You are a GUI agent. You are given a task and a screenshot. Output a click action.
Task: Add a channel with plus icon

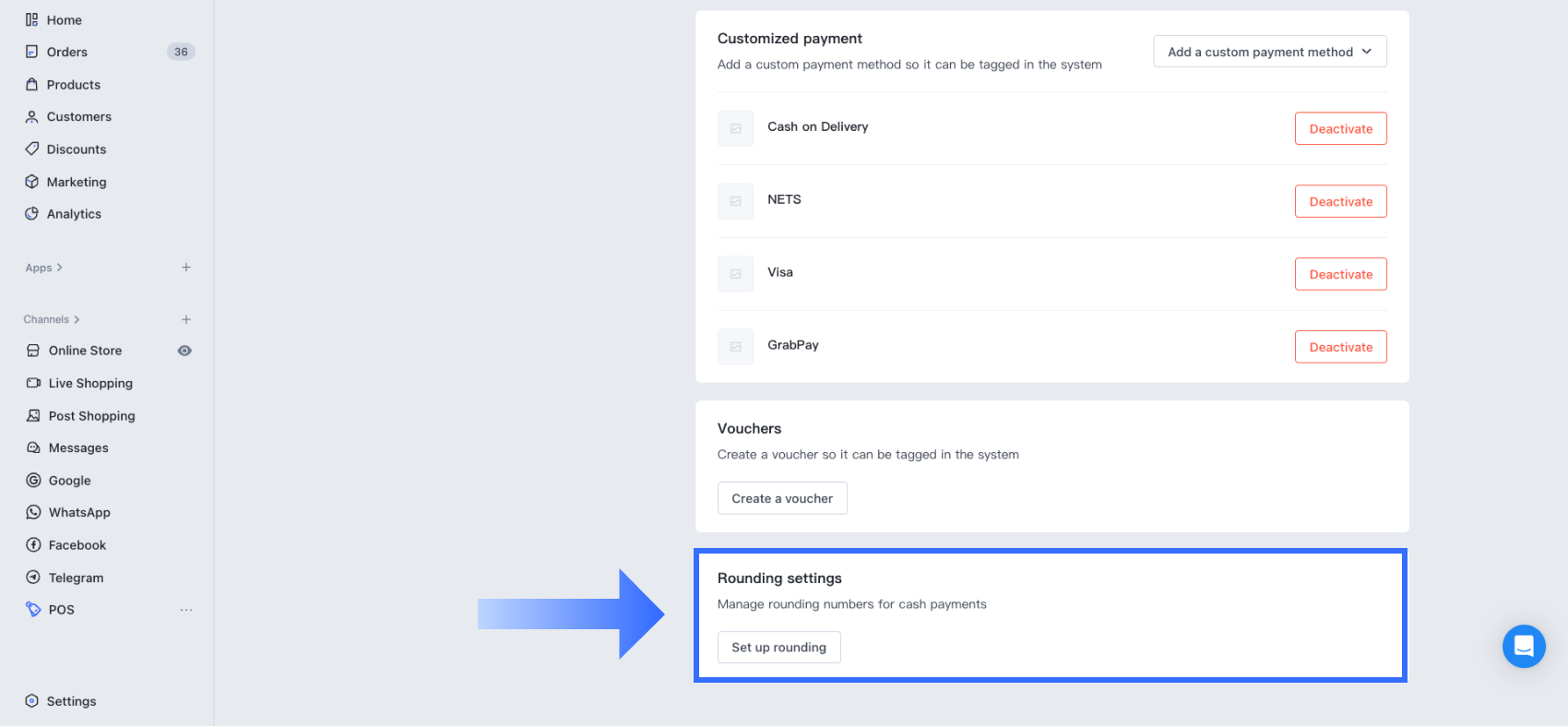(x=186, y=319)
